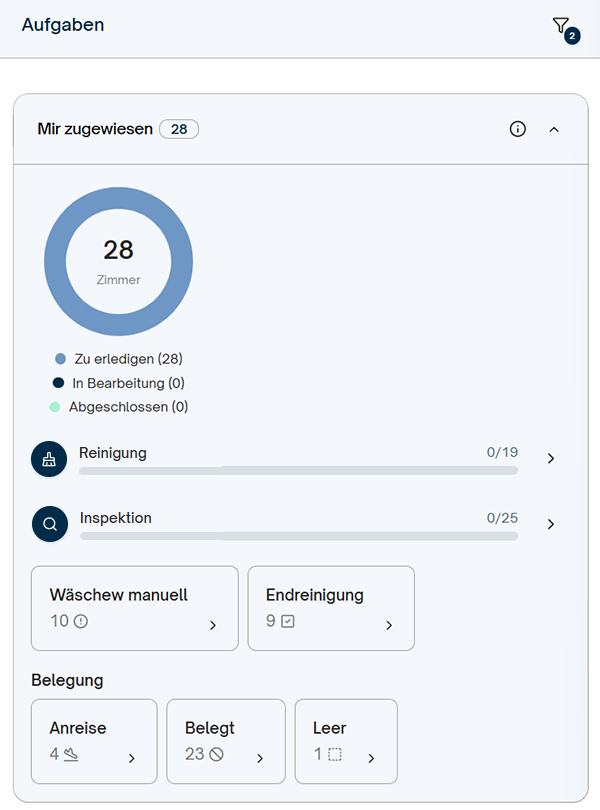
Task: Click the Abgeschlossen legend color dot
Action: pyautogui.click(x=55, y=407)
